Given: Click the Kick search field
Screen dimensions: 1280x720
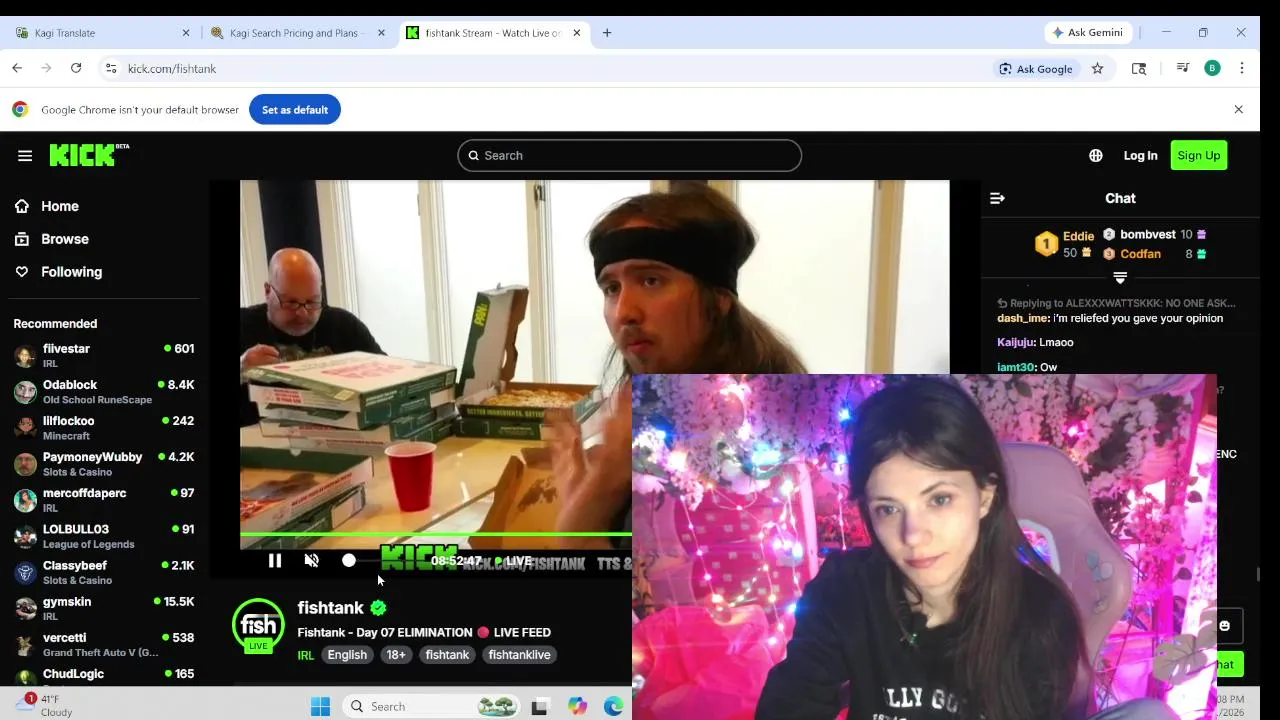Looking at the screenshot, I should point(630,155).
